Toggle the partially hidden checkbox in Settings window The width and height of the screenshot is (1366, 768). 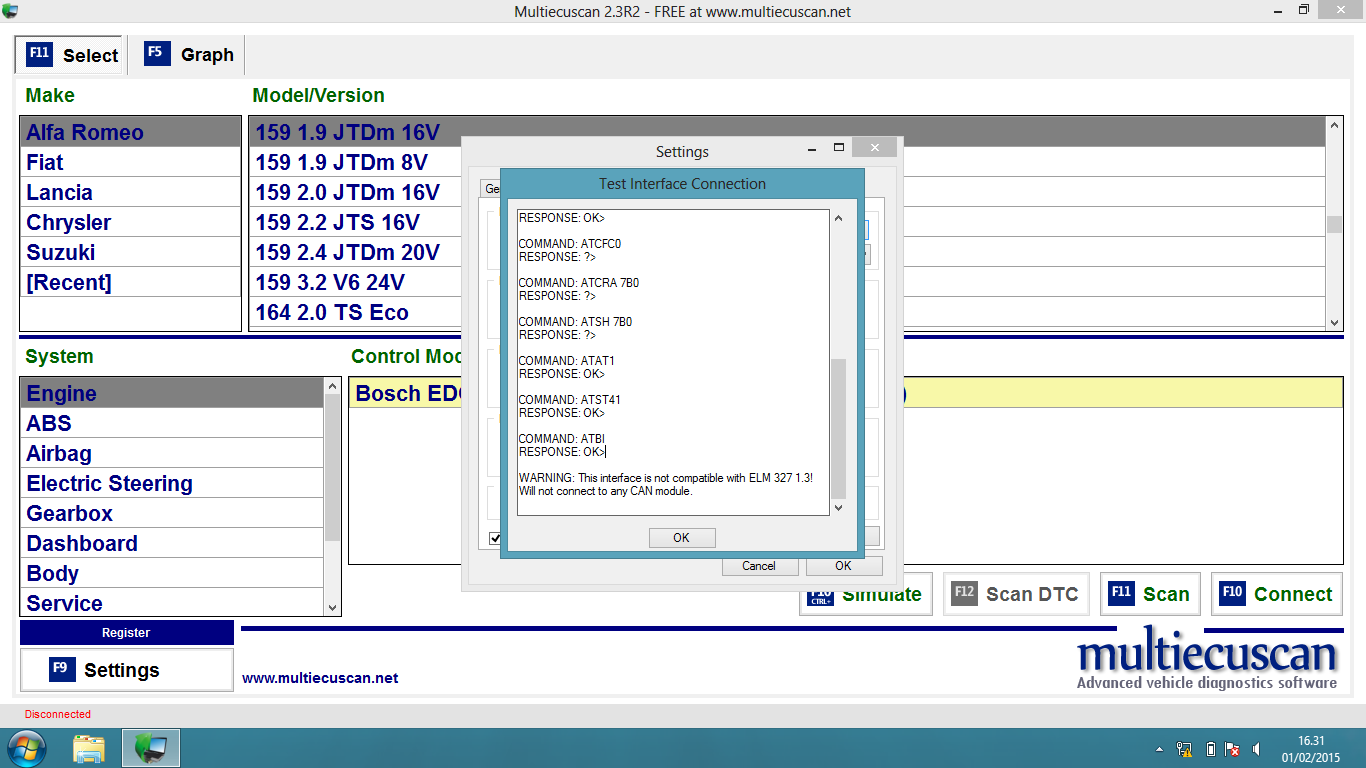click(x=495, y=538)
